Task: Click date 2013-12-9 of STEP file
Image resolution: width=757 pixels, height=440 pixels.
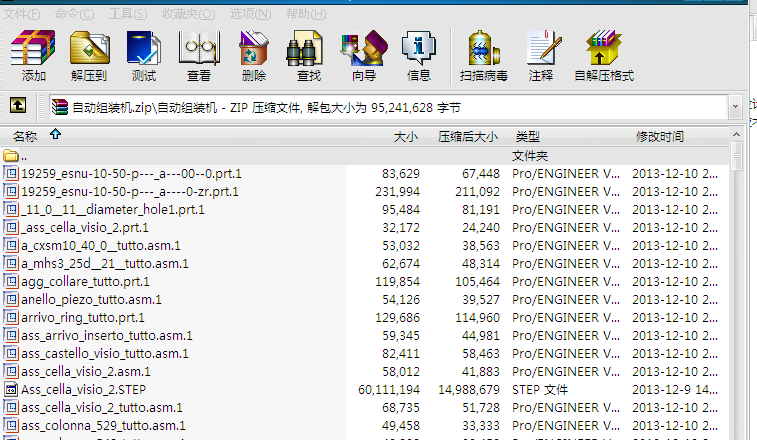Action: pyautogui.click(x=674, y=389)
